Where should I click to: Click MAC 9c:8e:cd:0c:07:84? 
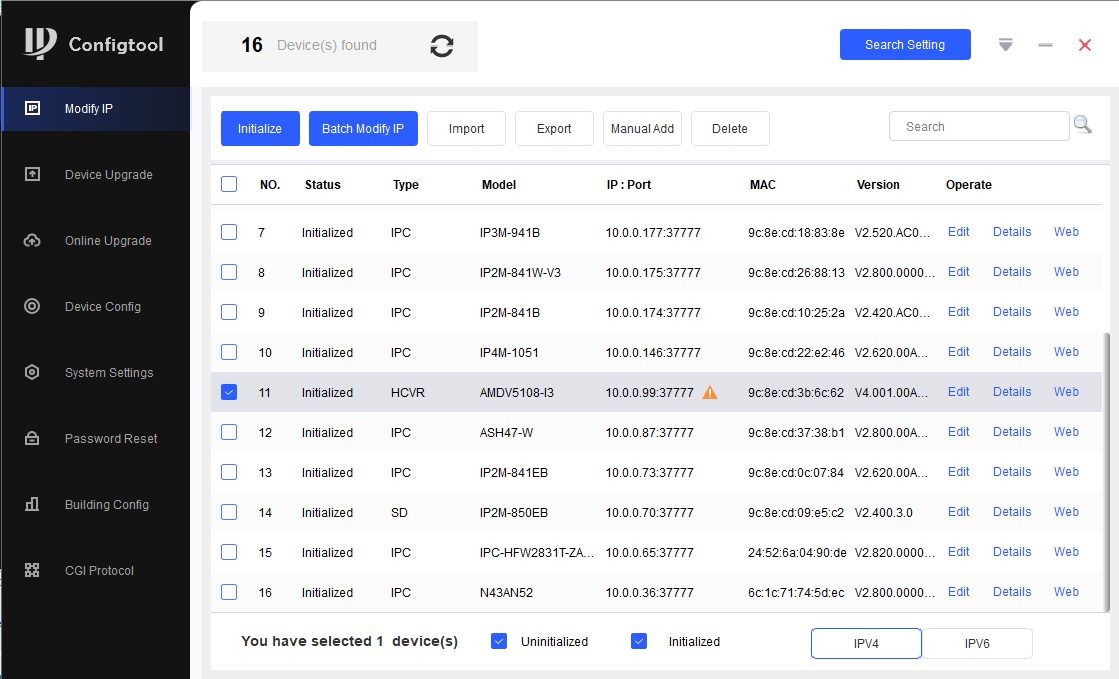coord(796,473)
